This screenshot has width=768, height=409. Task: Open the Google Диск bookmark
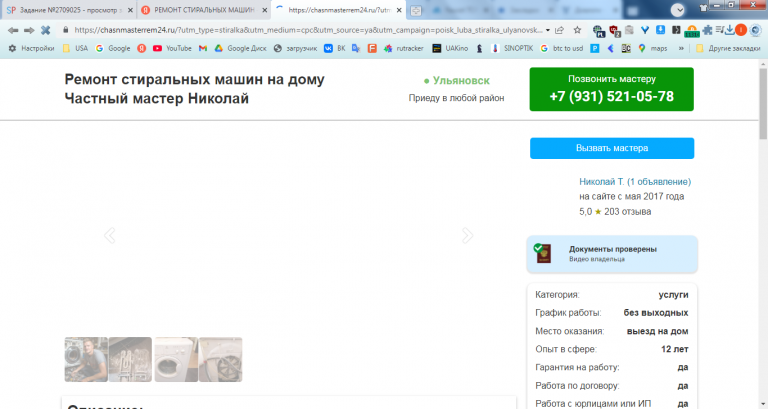[240, 48]
